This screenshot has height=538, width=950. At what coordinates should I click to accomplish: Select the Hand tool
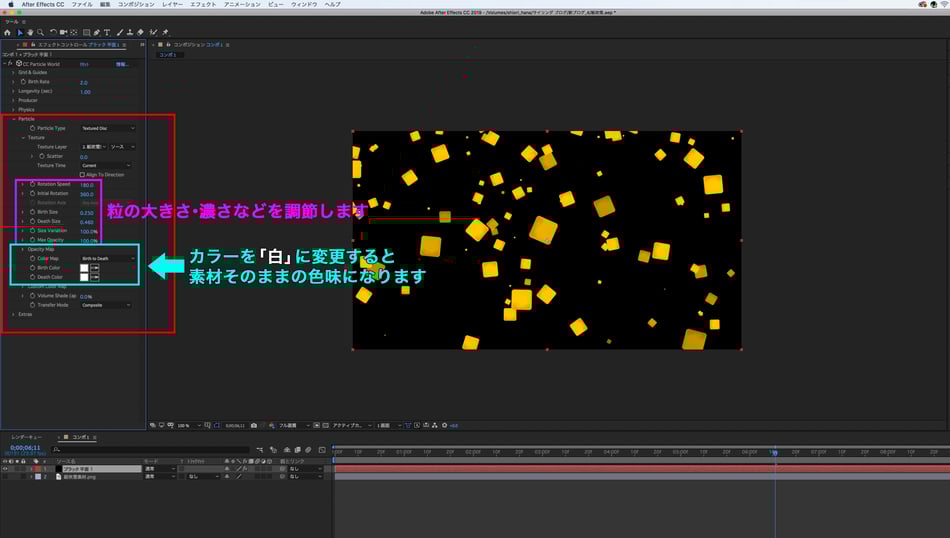30,32
